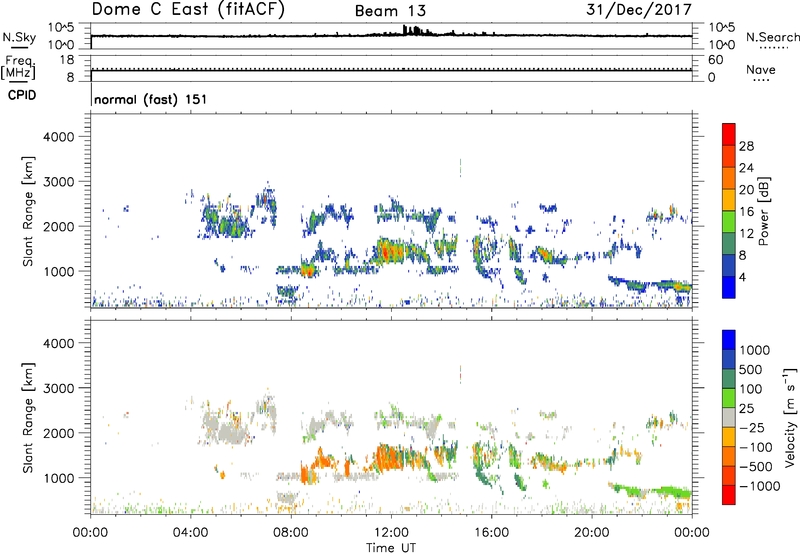Screen dimensions: 800x554
Task: Click the date '31/Dec/2017'
Action: click(639, 9)
